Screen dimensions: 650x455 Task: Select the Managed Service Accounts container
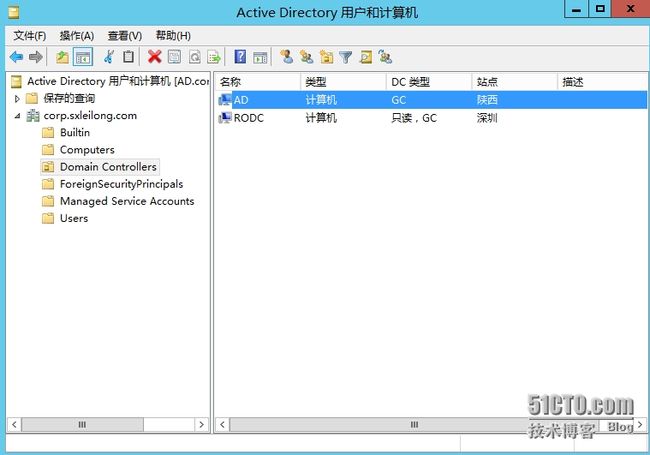tap(127, 201)
